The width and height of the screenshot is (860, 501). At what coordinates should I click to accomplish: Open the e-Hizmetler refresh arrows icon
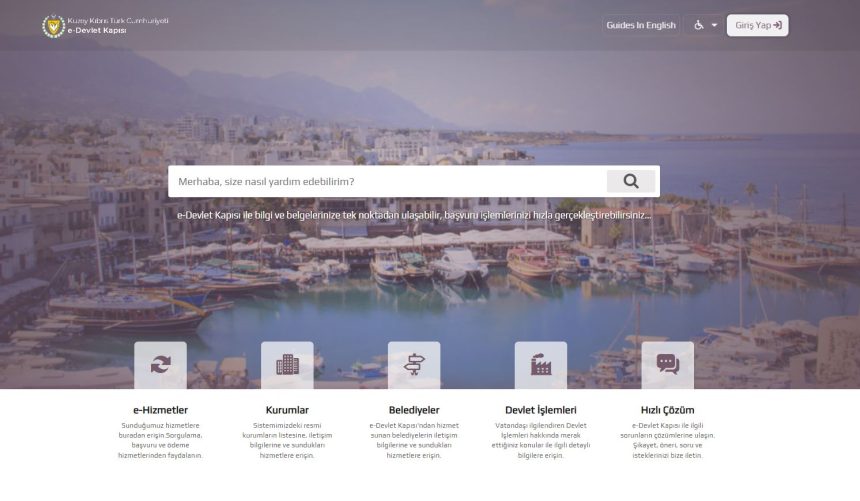click(160, 365)
